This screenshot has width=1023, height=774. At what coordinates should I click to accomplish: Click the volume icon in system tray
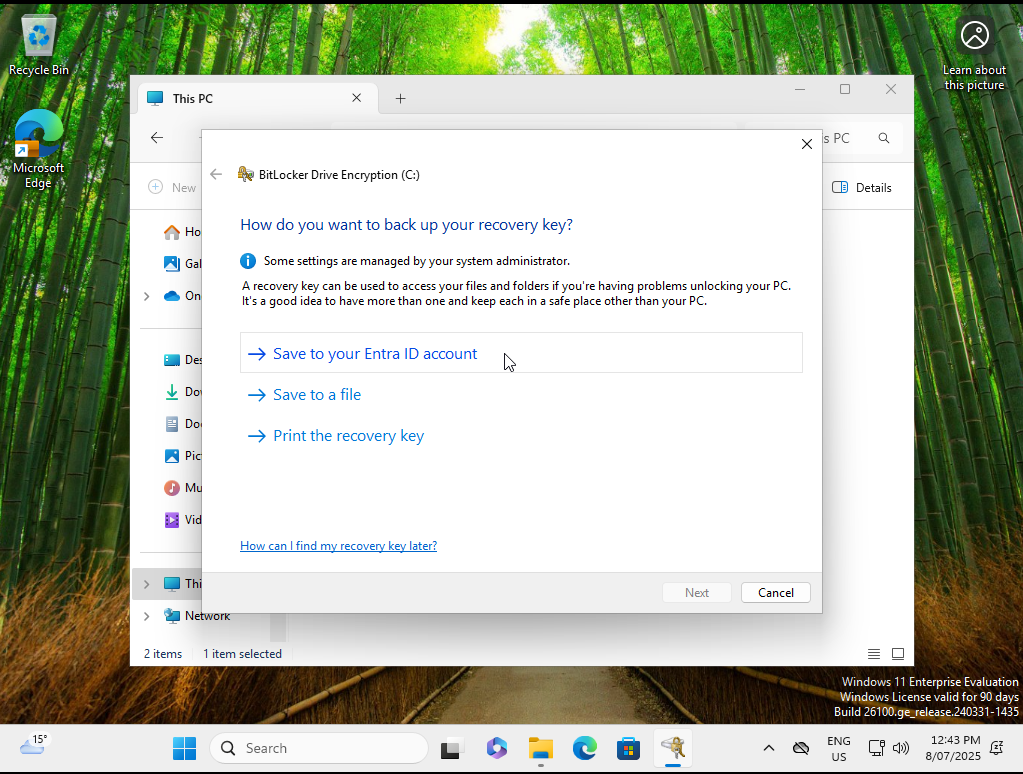tap(901, 748)
